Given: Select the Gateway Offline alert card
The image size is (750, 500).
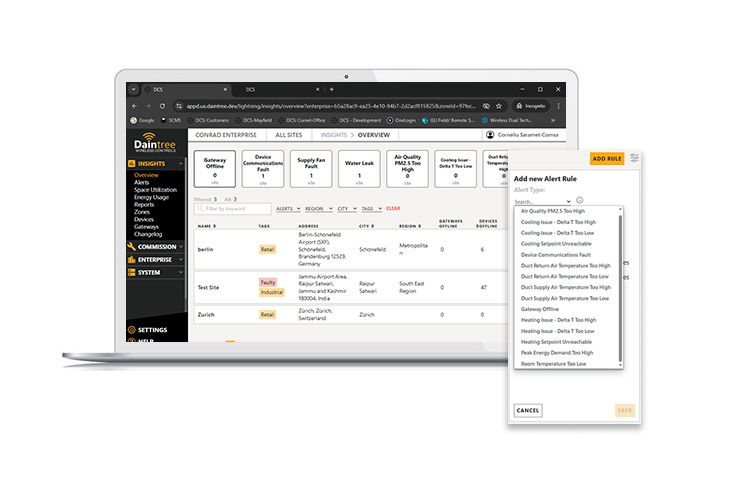Looking at the screenshot, I should 215,169.
